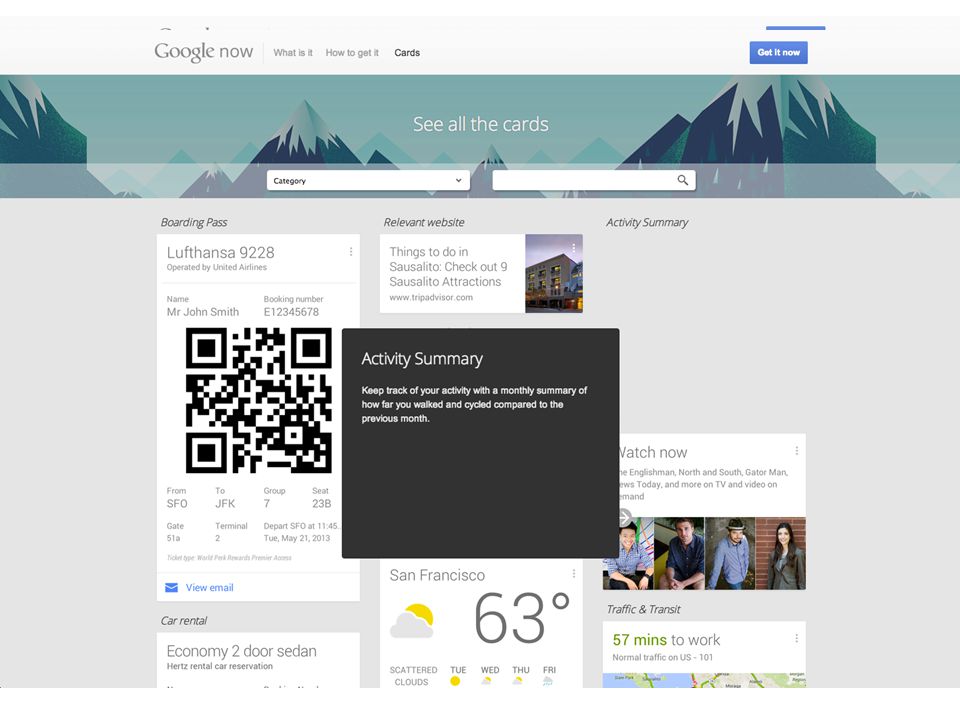The width and height of the screenshot is (960, 720).
Task: Go to How to get it
Action: pyautogui.click(x=352, y=53)
